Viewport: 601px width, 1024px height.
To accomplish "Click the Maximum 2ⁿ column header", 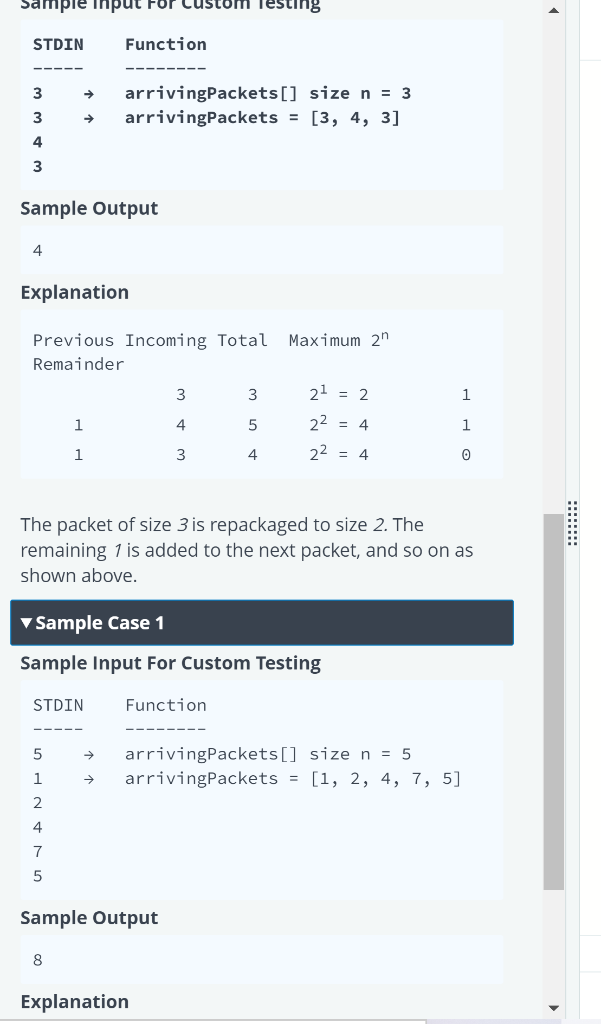I will click(x=338, y=340).
